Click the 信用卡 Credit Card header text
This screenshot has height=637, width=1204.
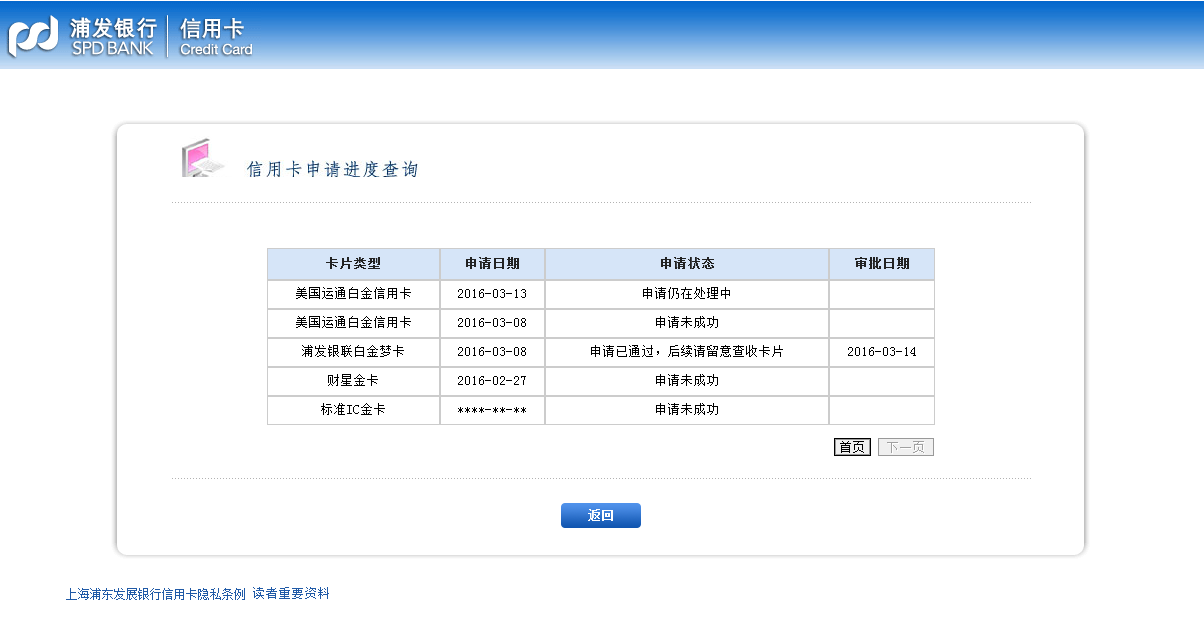point(216,37)
